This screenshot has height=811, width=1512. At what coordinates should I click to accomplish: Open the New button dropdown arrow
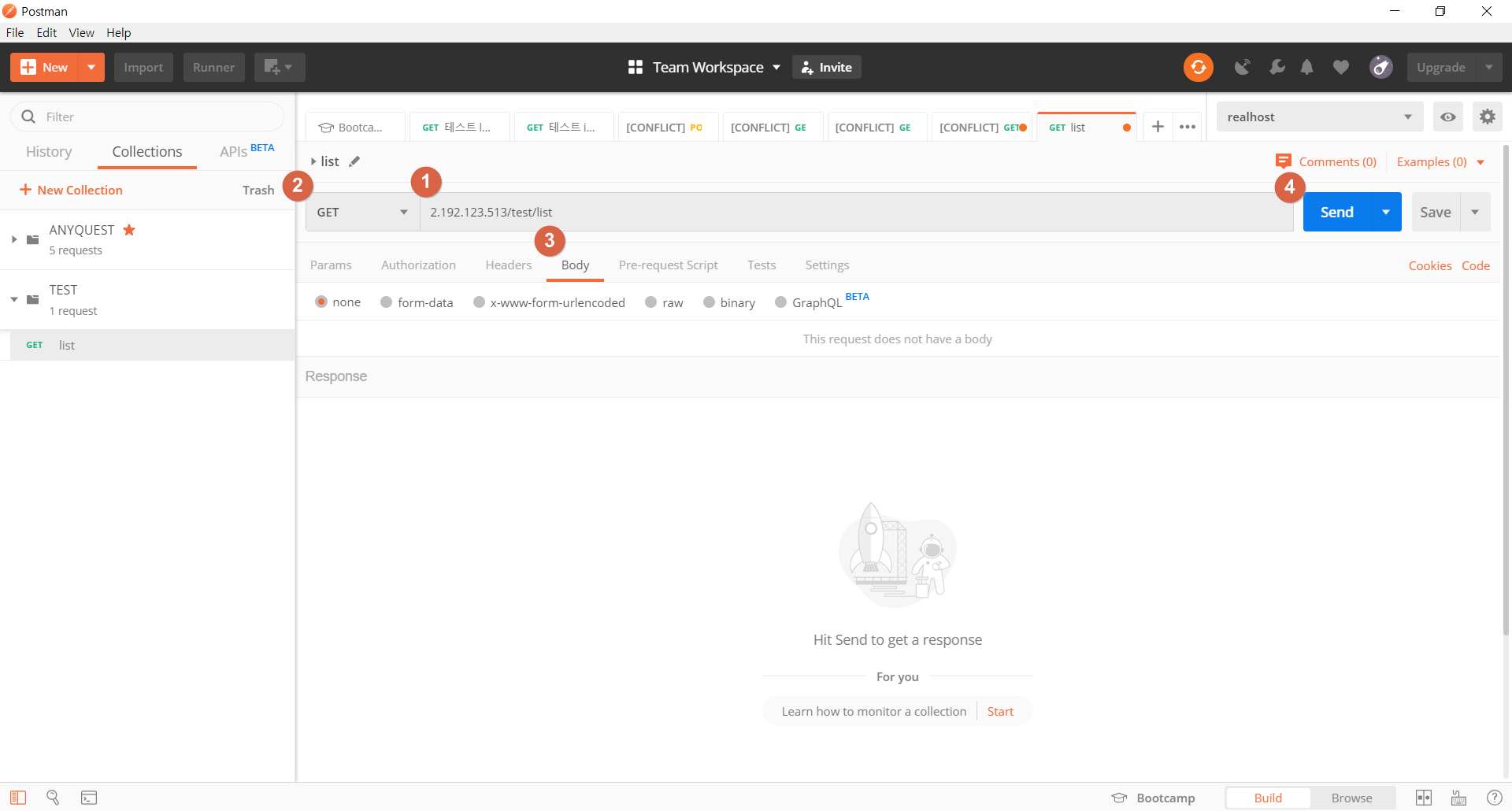(91, 67)
